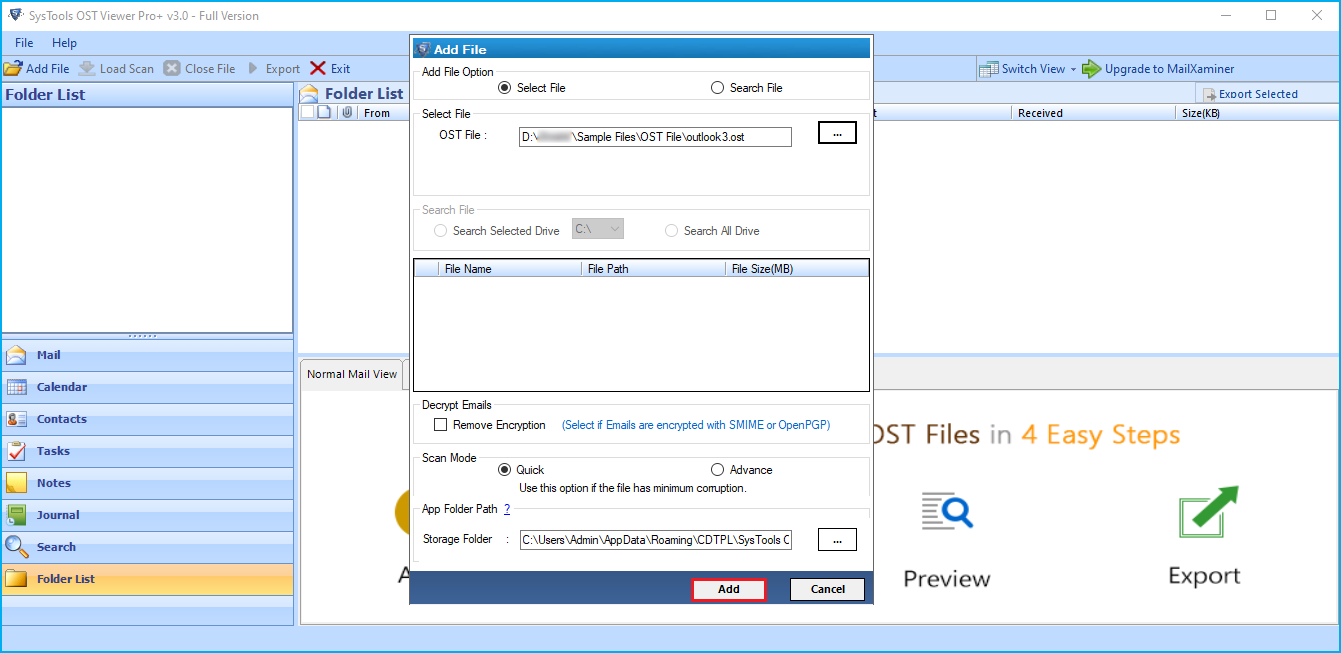The image size is (1341, 653).
Task: Browse Storage Folder with ... button
Action: pyautogui.click(x=837, y=540)
